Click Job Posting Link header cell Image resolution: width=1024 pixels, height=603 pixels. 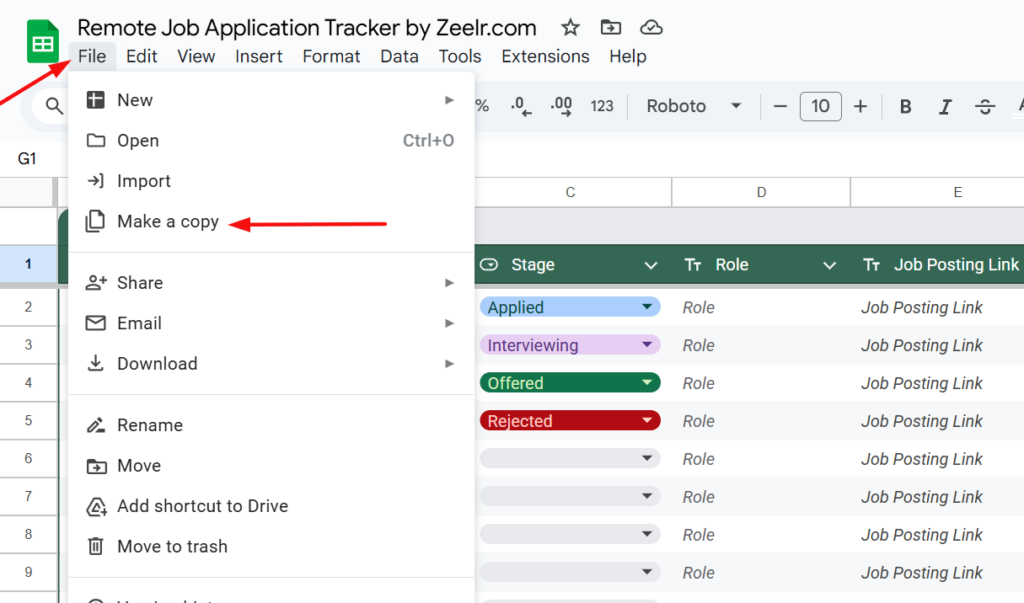[x=937, y=265]
